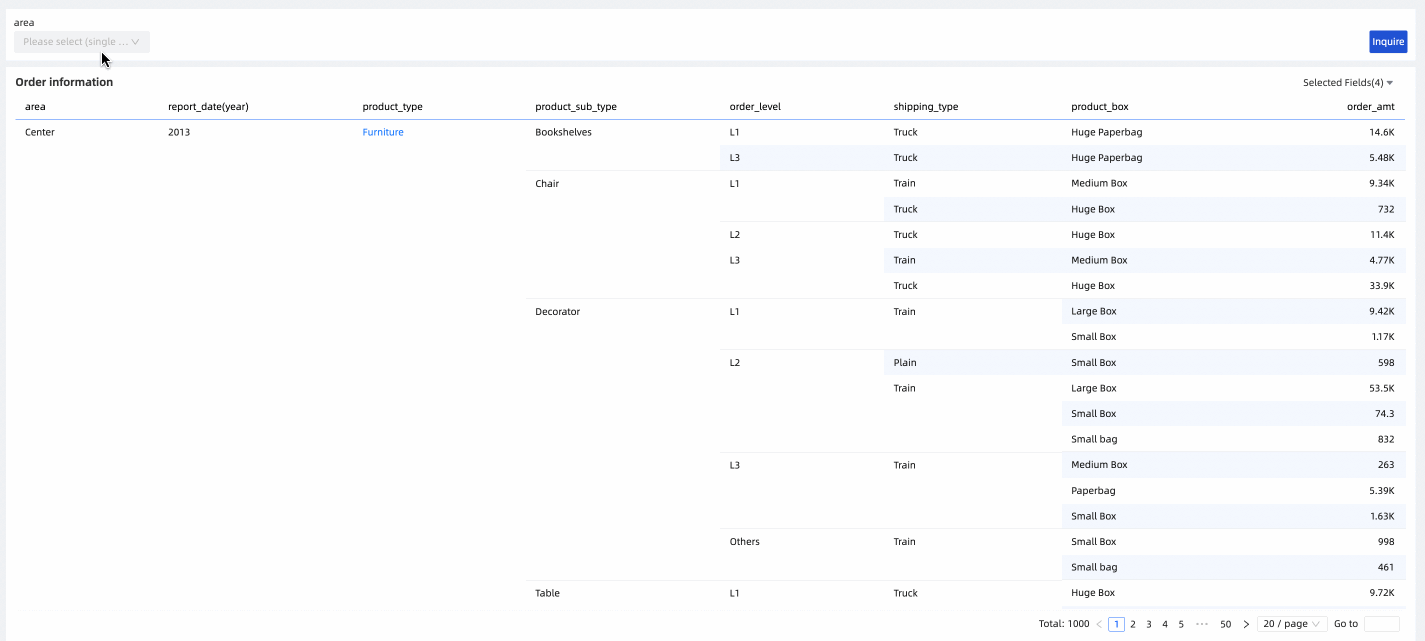Go to the next page arrow
The image size is (1425, 641).
(1246, 624)
